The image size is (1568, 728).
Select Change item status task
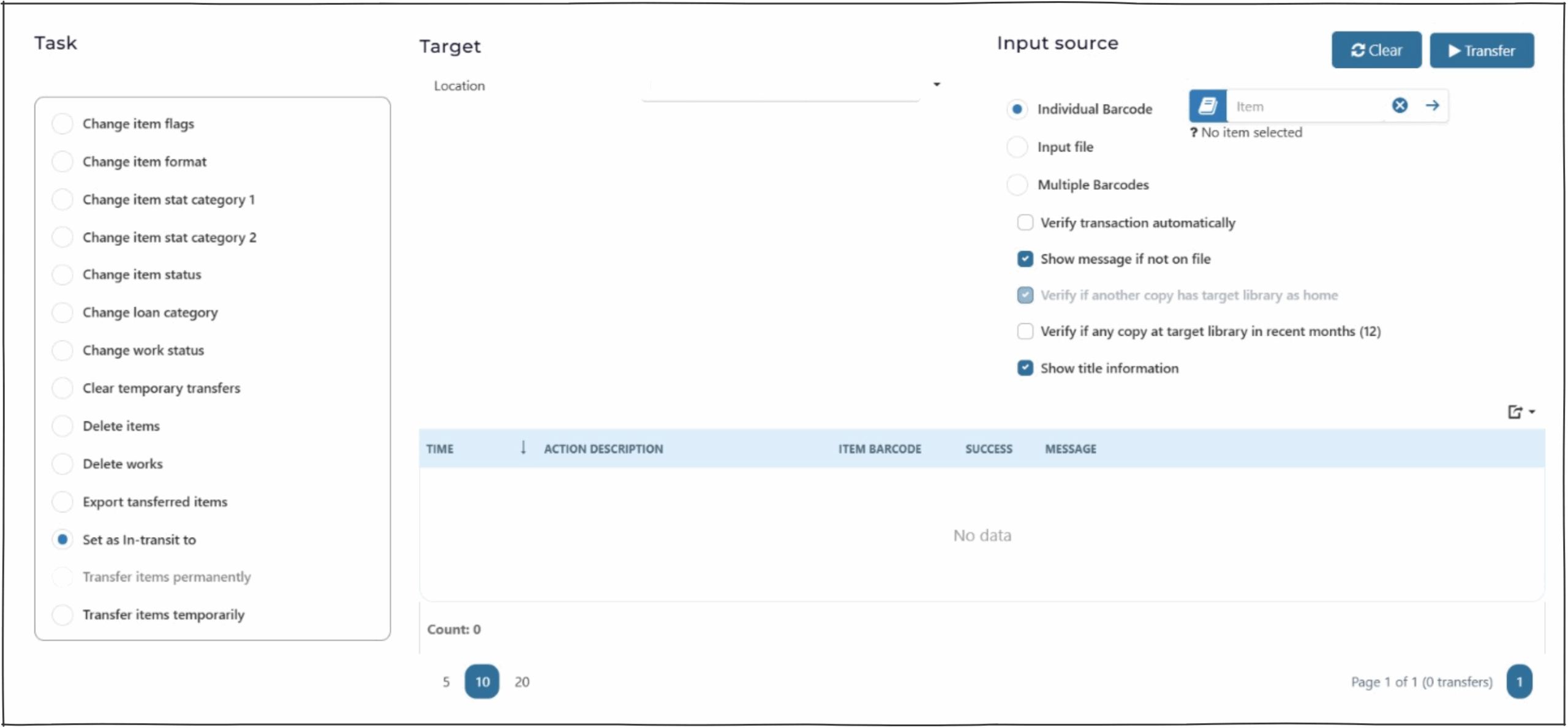62,274
